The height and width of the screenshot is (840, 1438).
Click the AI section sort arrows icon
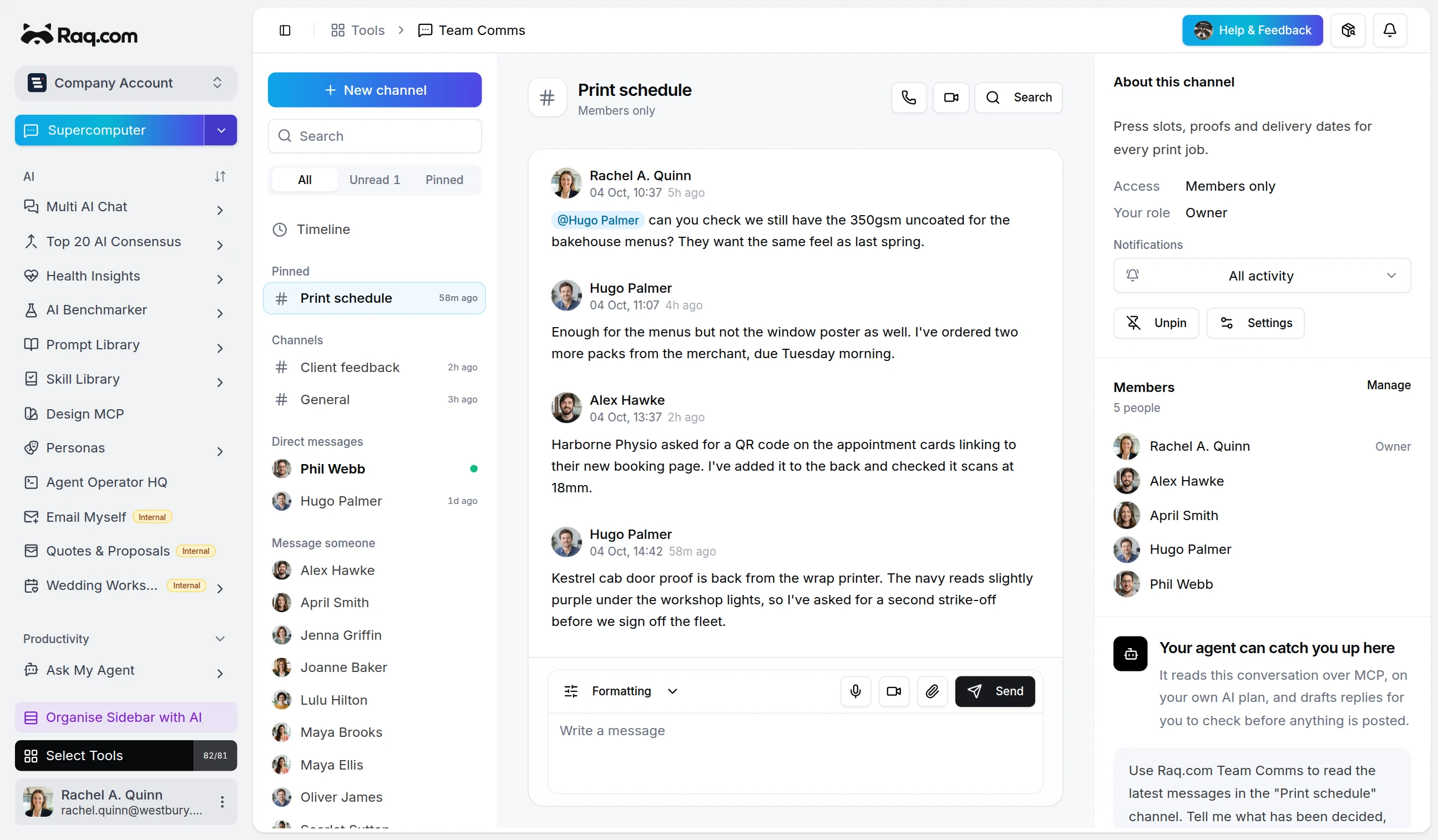point(220,176)
